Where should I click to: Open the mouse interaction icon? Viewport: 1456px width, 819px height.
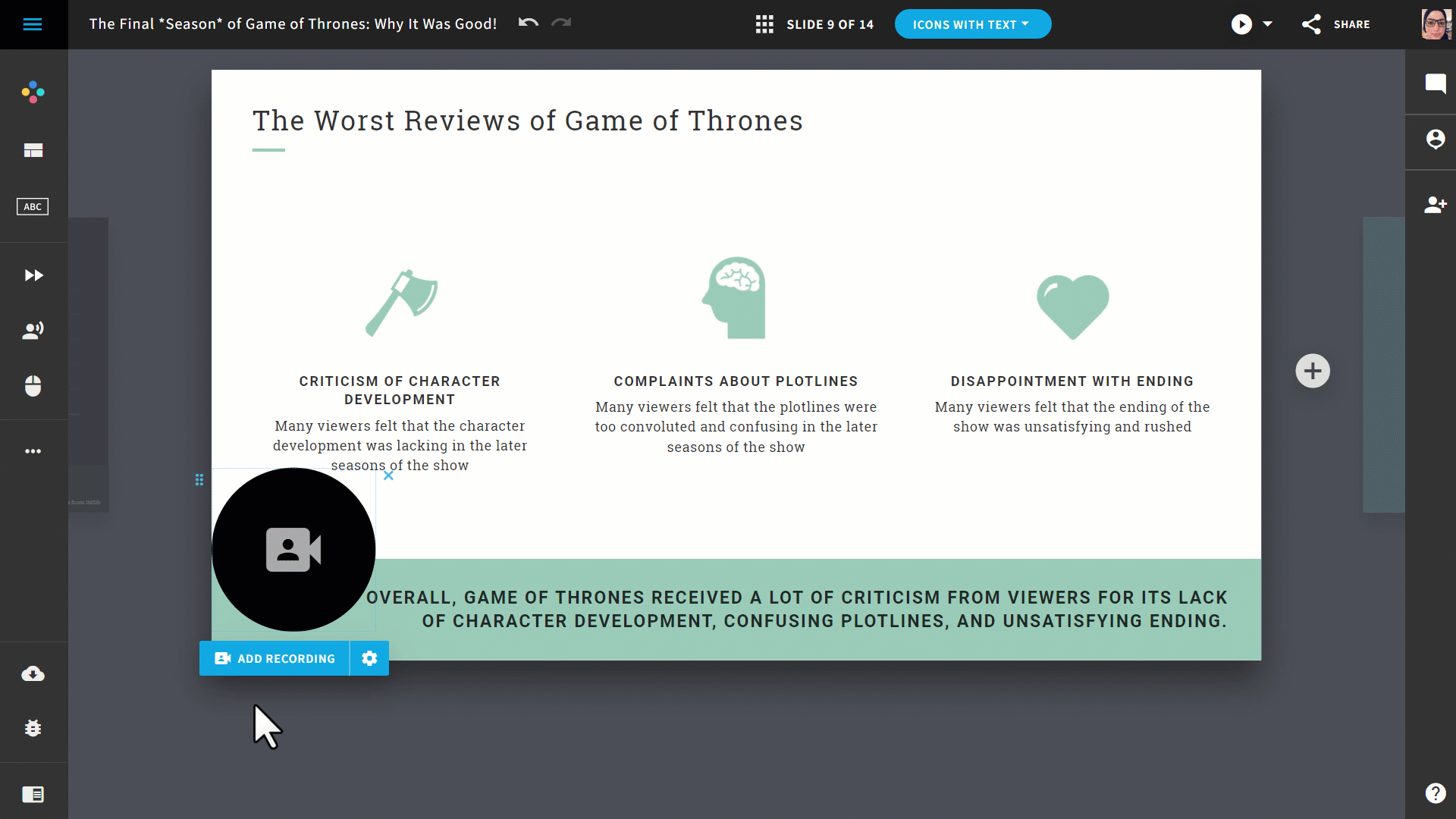pyautogui.click(x=33, y=386)
